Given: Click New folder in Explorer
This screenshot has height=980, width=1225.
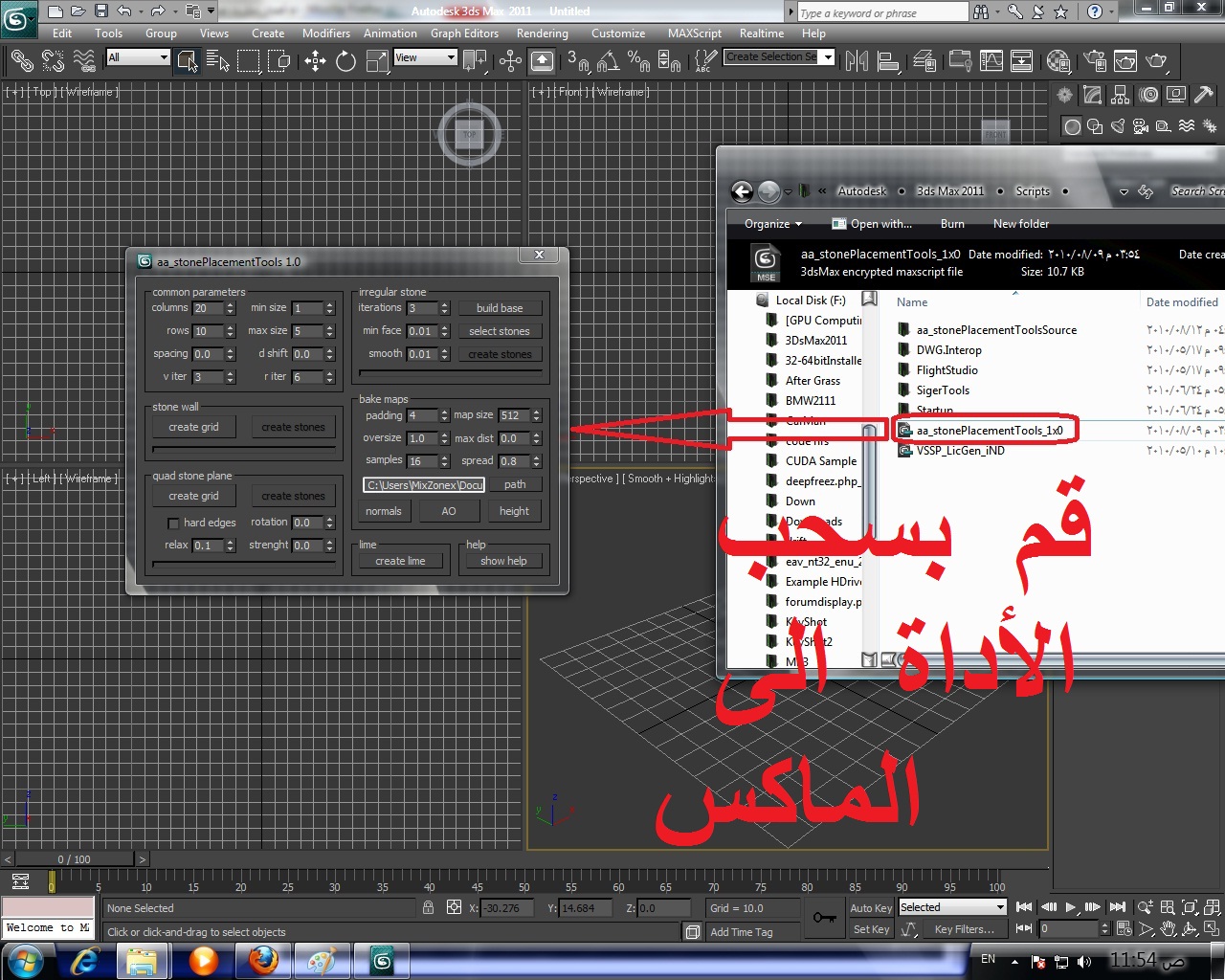Looking at the screenshot, I should [x=1021, y=224].
